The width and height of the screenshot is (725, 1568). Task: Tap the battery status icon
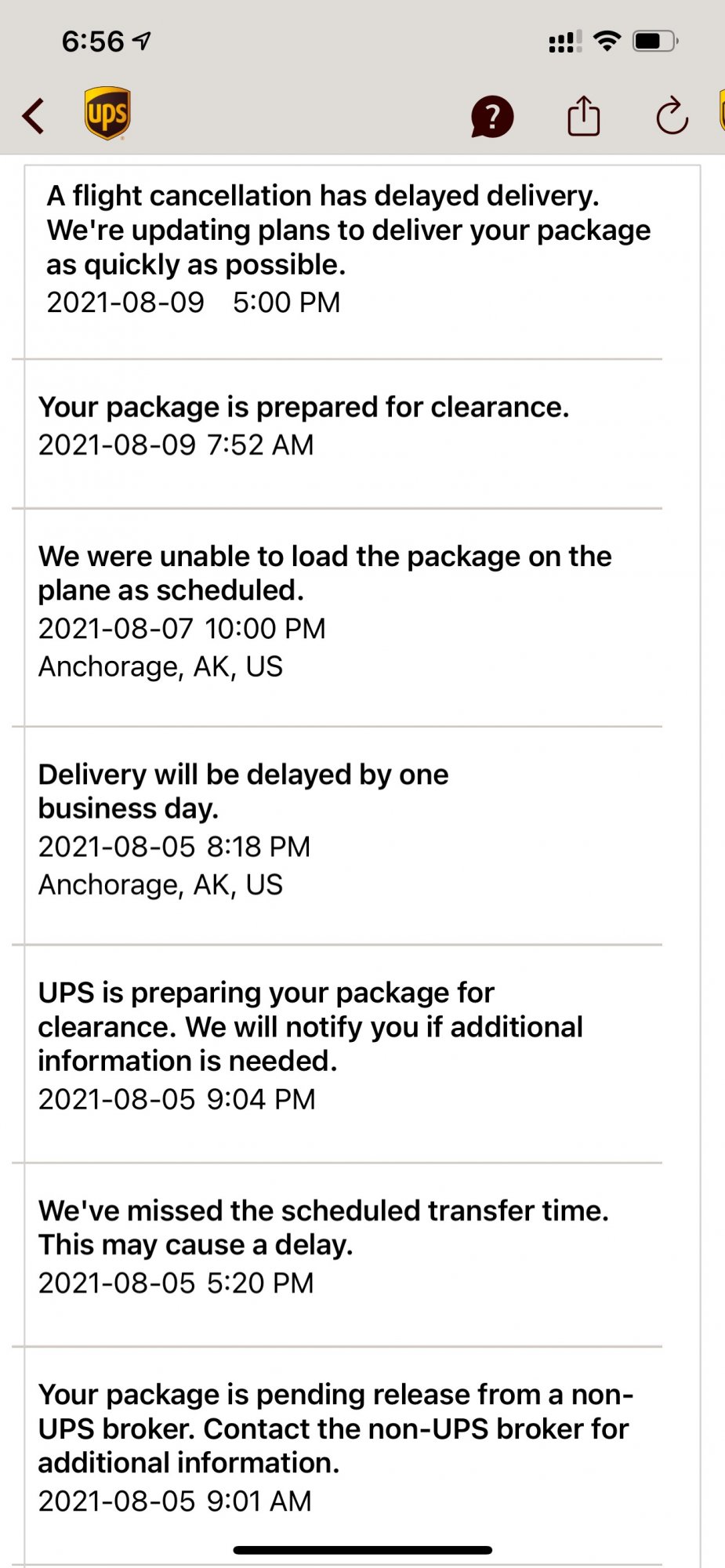655,41
